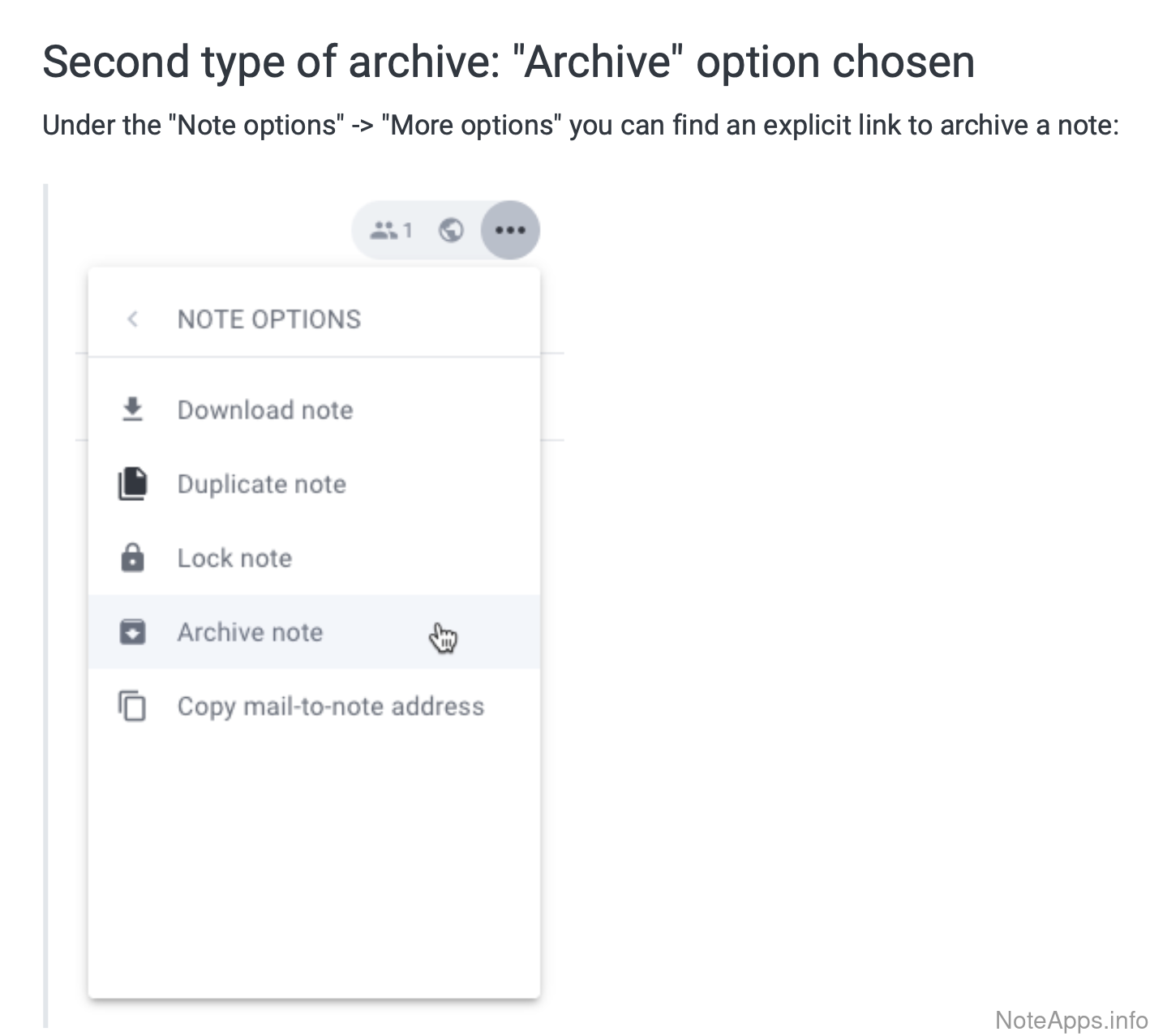Click the collaborators people icon
Viewport: 1150px width, 1036px height.
pyautogui.click(x=384, y=231)
